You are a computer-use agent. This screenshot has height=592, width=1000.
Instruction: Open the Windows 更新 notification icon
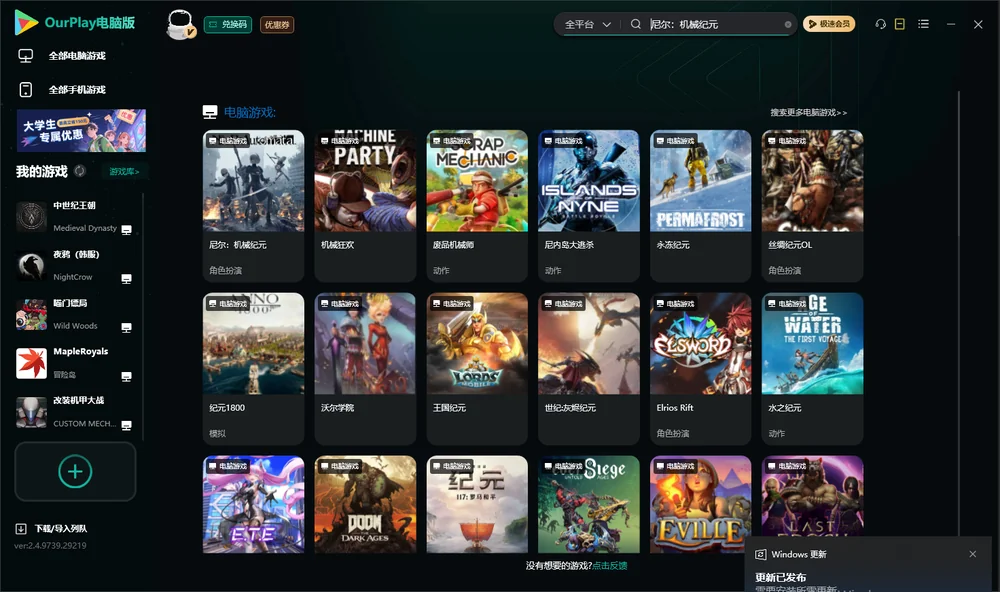tap(760, 554)
